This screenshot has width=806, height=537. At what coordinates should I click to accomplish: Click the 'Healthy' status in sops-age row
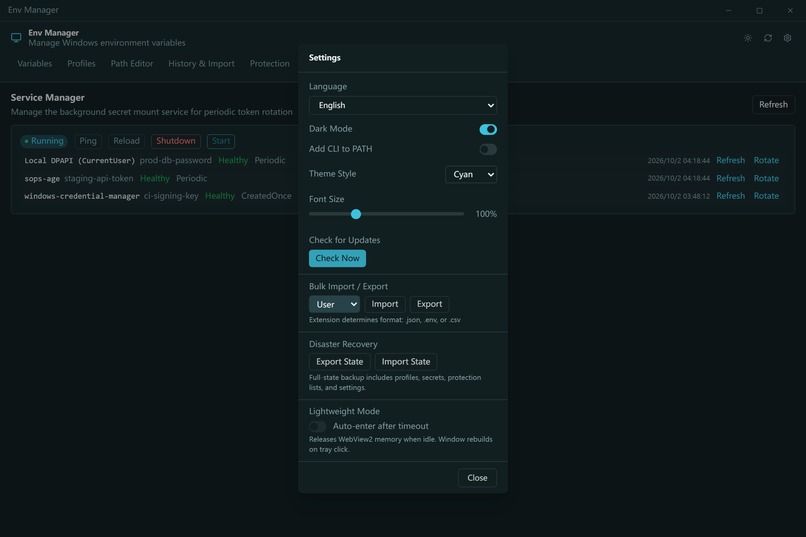click(155, 178)
